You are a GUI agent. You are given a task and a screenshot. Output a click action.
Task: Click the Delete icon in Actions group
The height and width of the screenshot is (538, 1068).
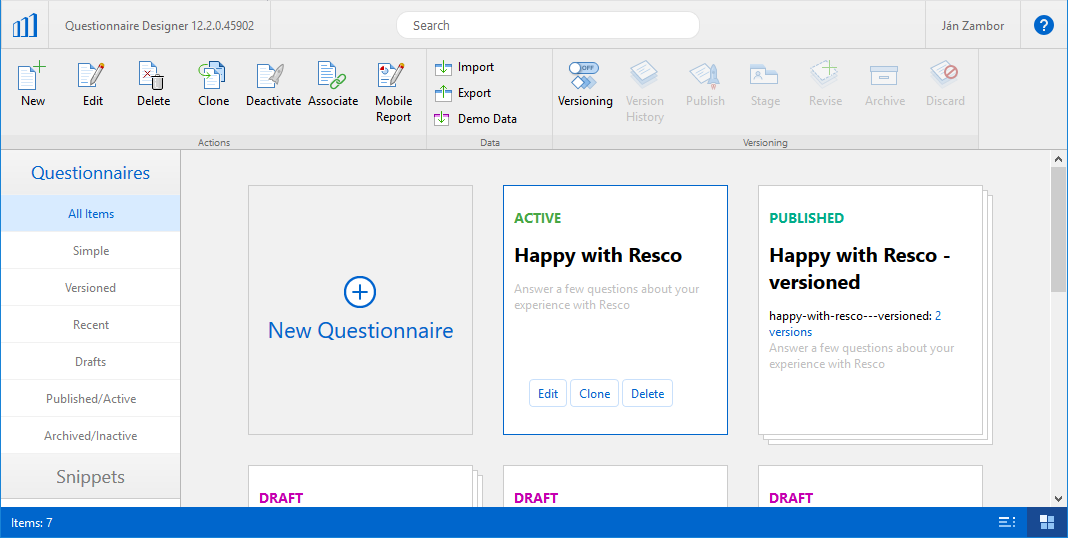(x=153, y=84)
